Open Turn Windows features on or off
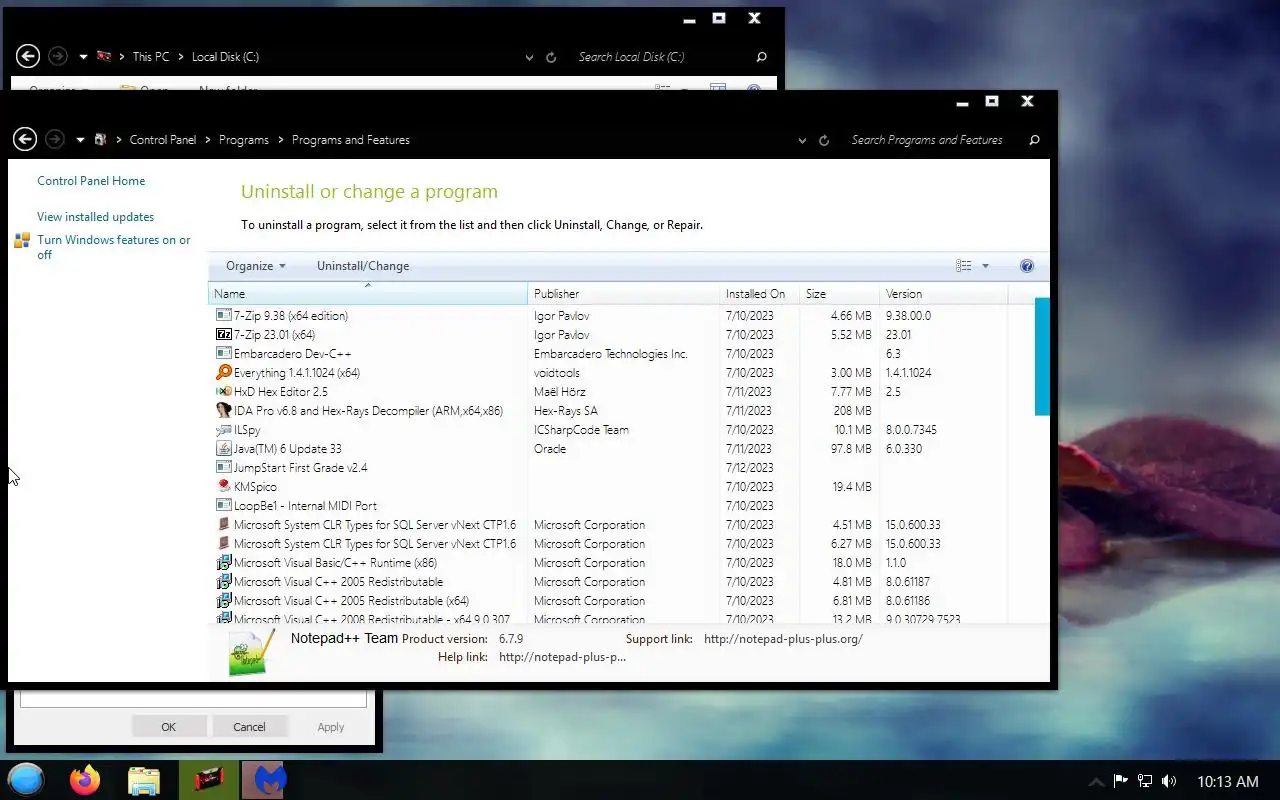 [114, 247]
